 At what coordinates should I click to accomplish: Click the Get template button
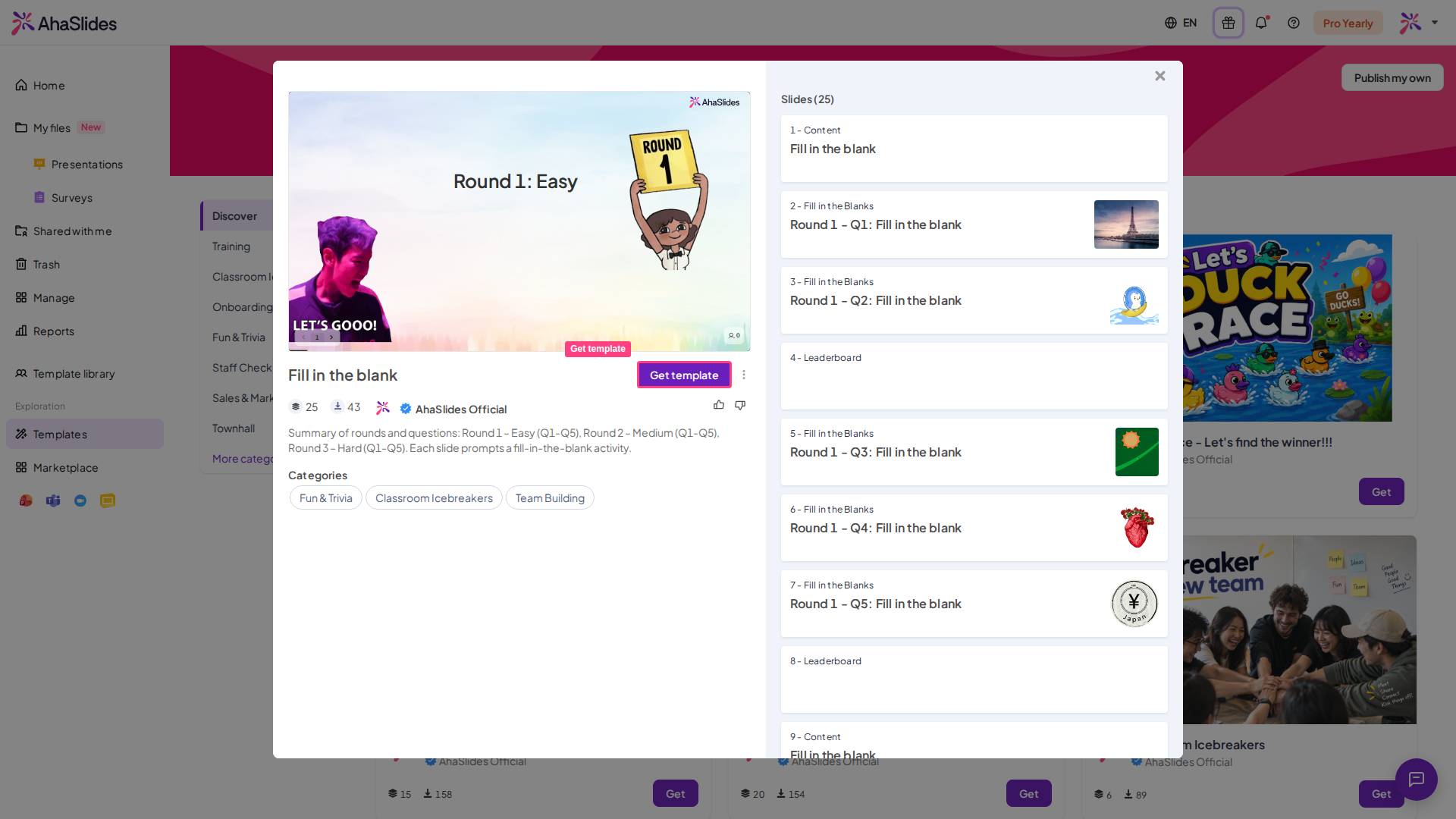tap(684, 375)
